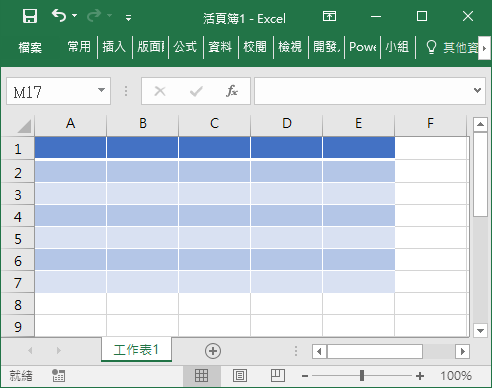Screen dimensions: 492x388
Task: Save the workbook with the floppy disk icon
Action: (x=30, y=16)
